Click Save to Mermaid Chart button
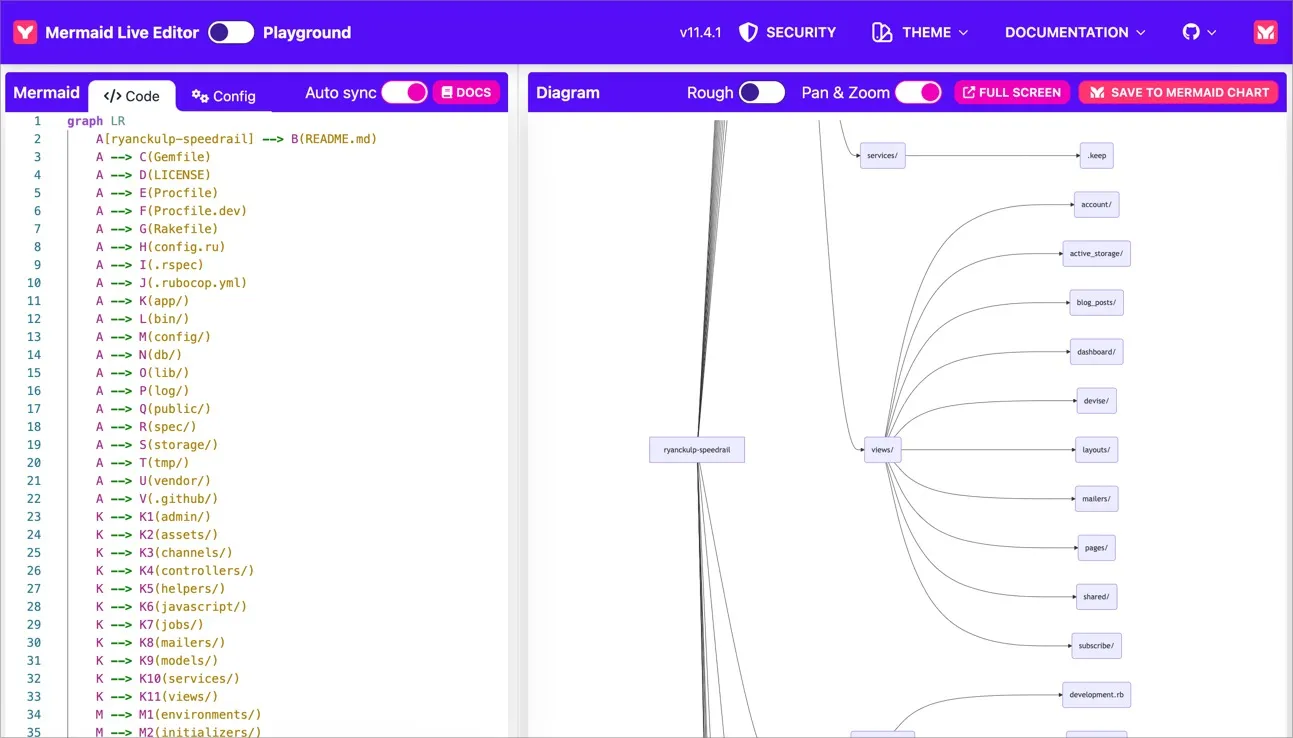The image size is (1293, 738). (1178, 93)
